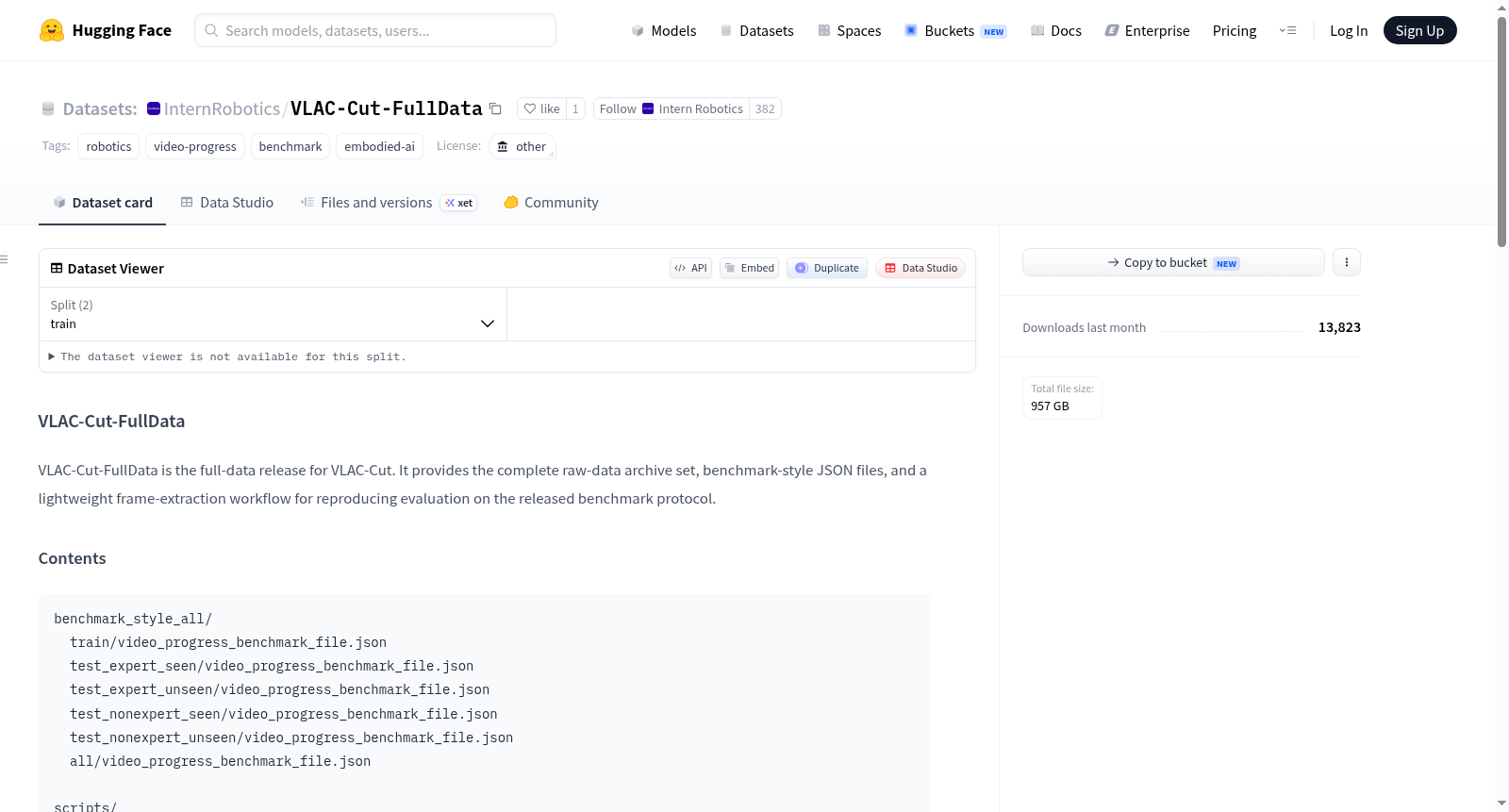Click the API button in Dataset Viewer
This screenshot has height=812, width=1509.
click(x=690, y=268)
